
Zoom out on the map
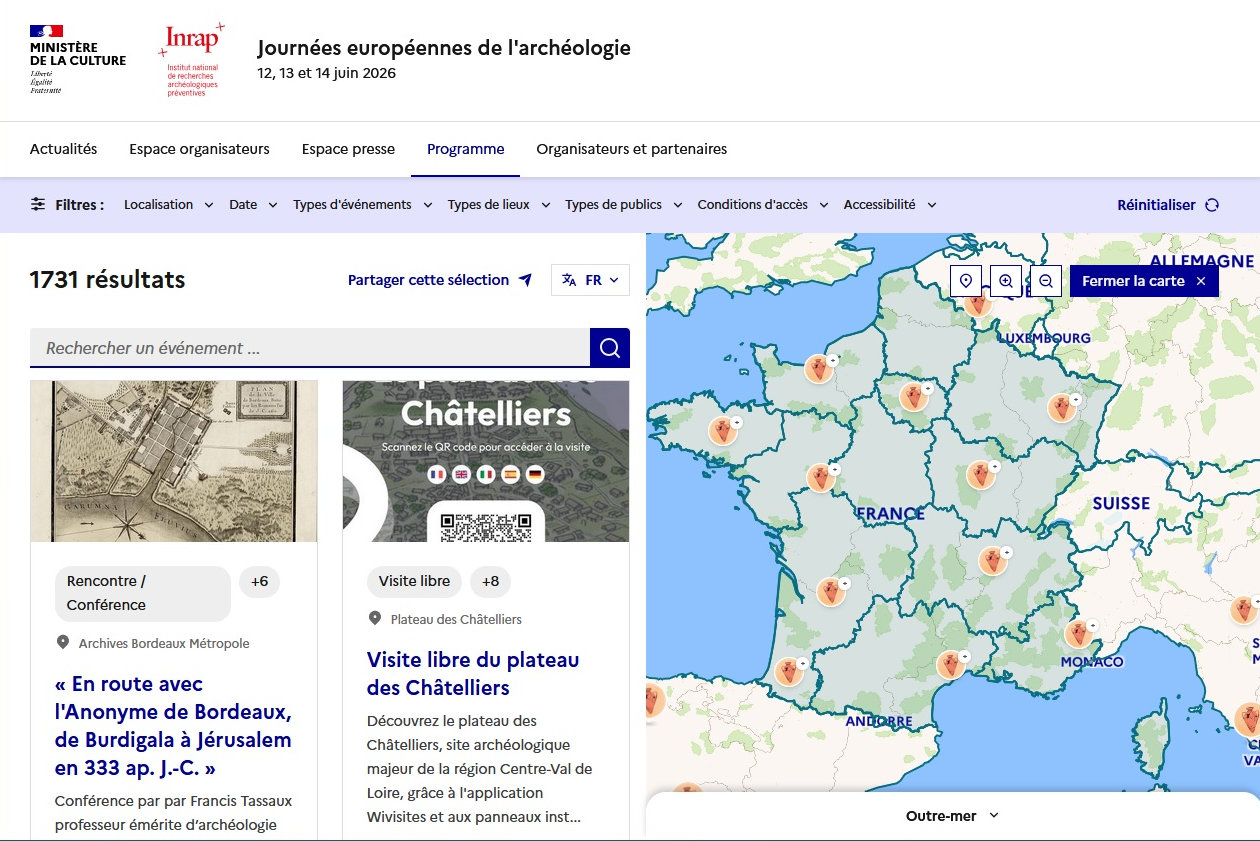(1046, 281)
